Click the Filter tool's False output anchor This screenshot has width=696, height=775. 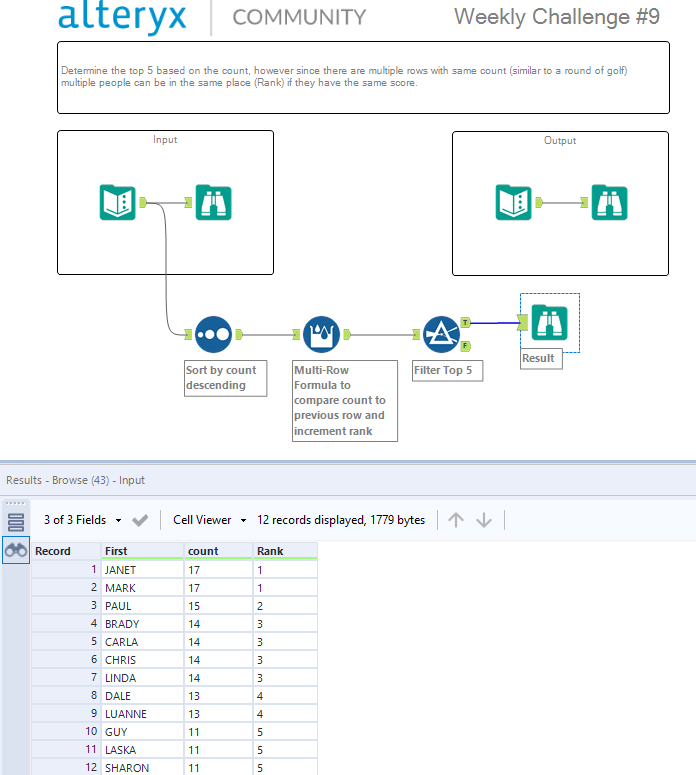click(x=466, y=346)
